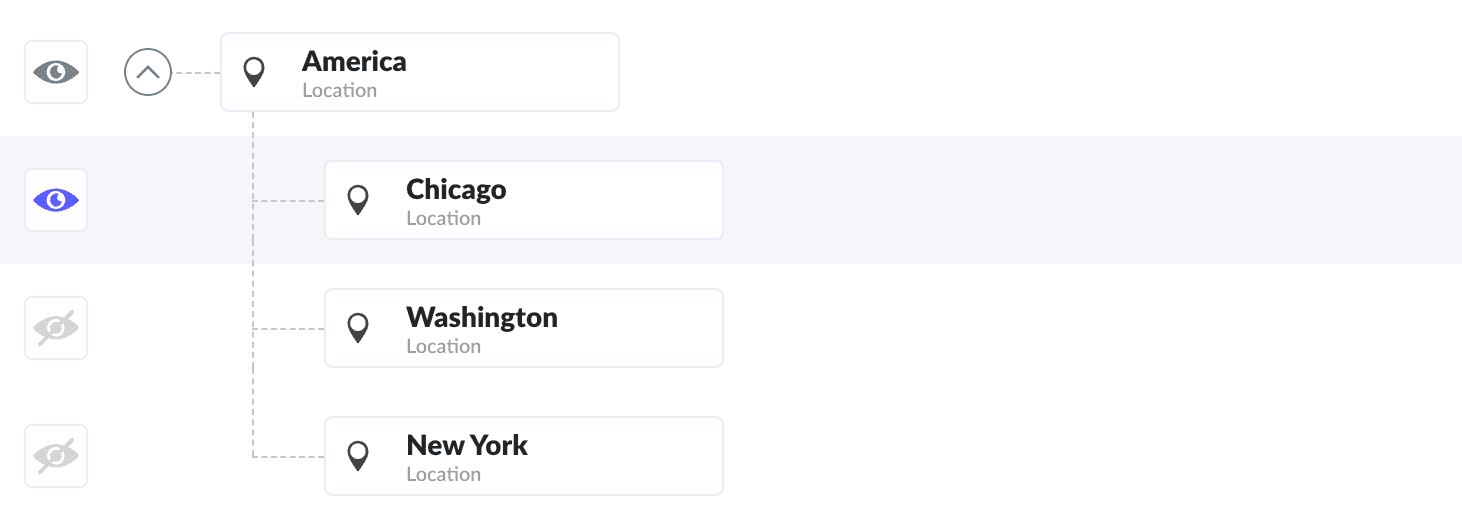Hide Chicago using its blue eye icon
Image resolution: width=1462 pixels, height=530 pixels.
[x=56, y=200]
